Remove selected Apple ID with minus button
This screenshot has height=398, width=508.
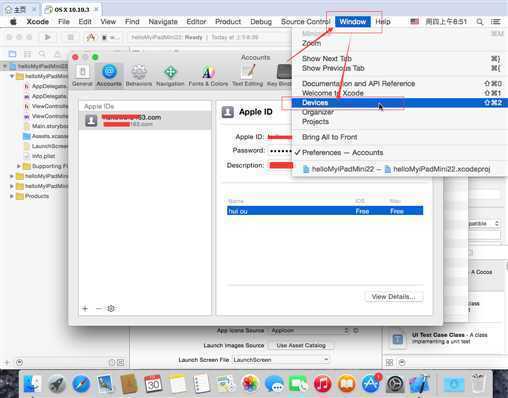tap(98, 308)
